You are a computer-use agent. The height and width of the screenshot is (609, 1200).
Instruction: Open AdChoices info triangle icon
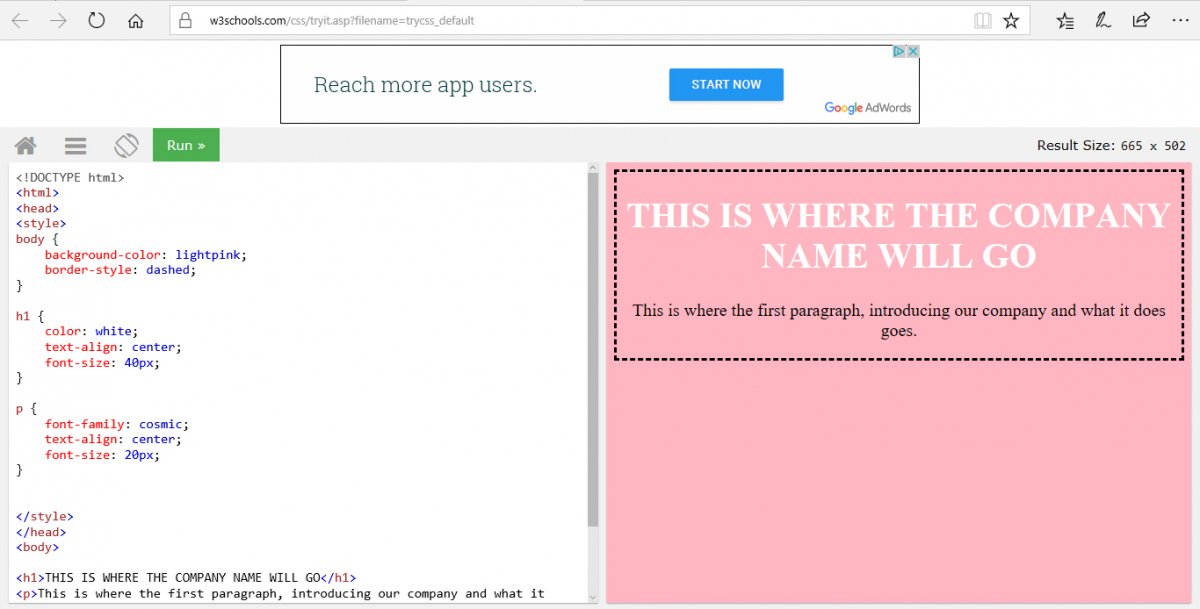[899, 51]
